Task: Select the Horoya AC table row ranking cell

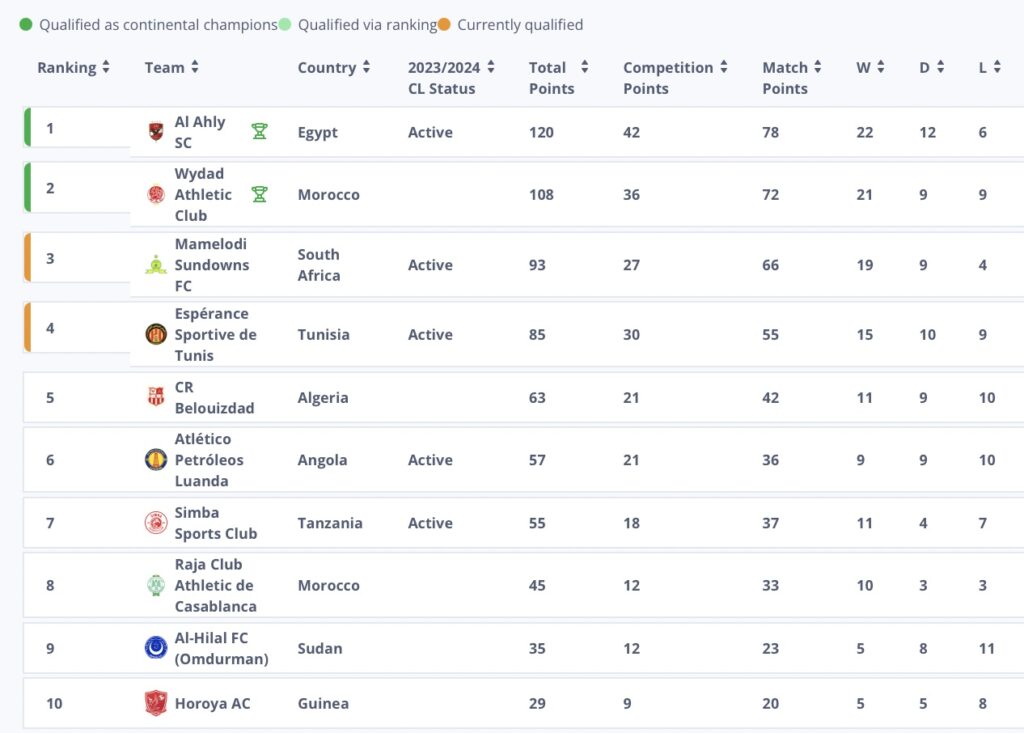Action: (x=54, y=703)
